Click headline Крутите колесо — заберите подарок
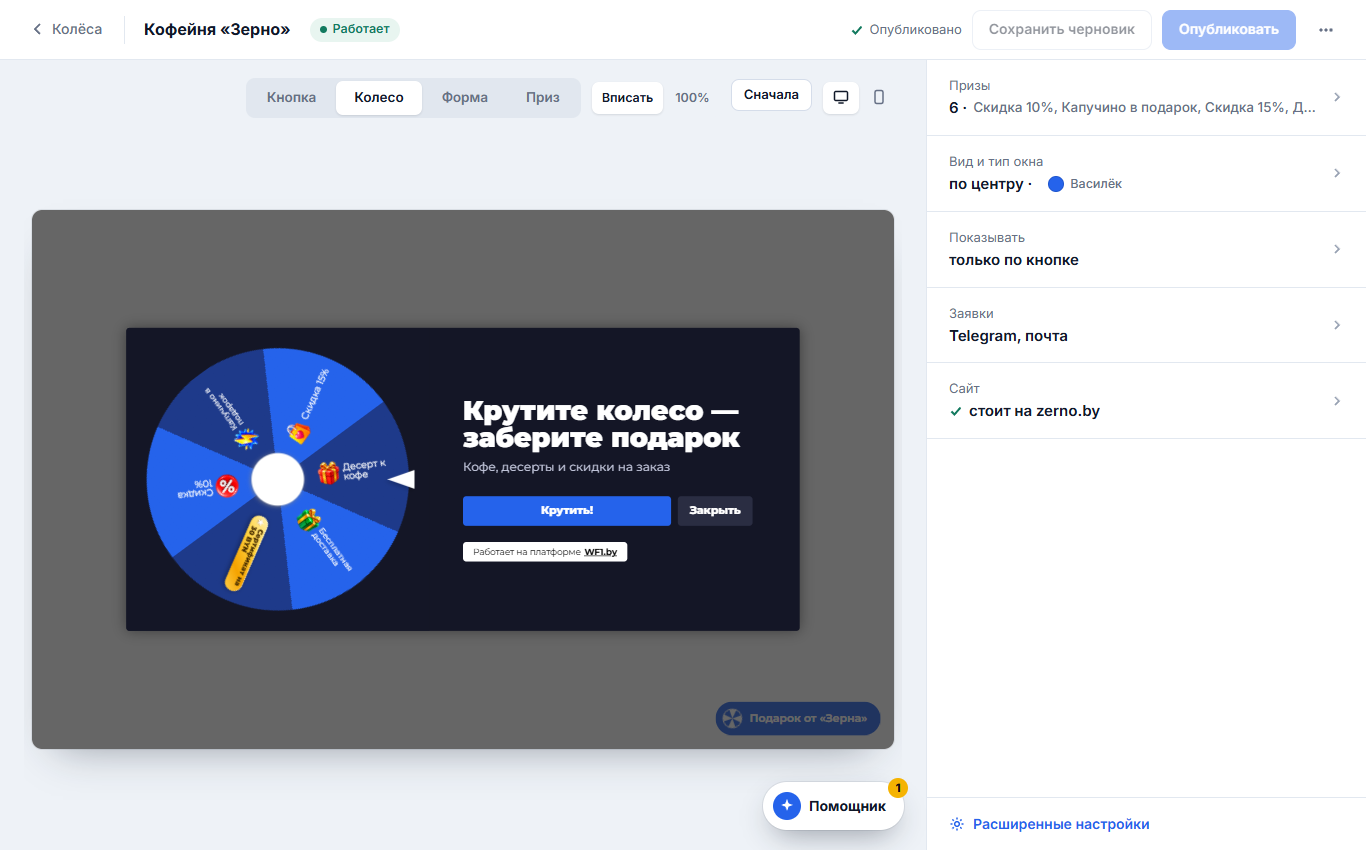The image size is (1366, 850). 601,425
